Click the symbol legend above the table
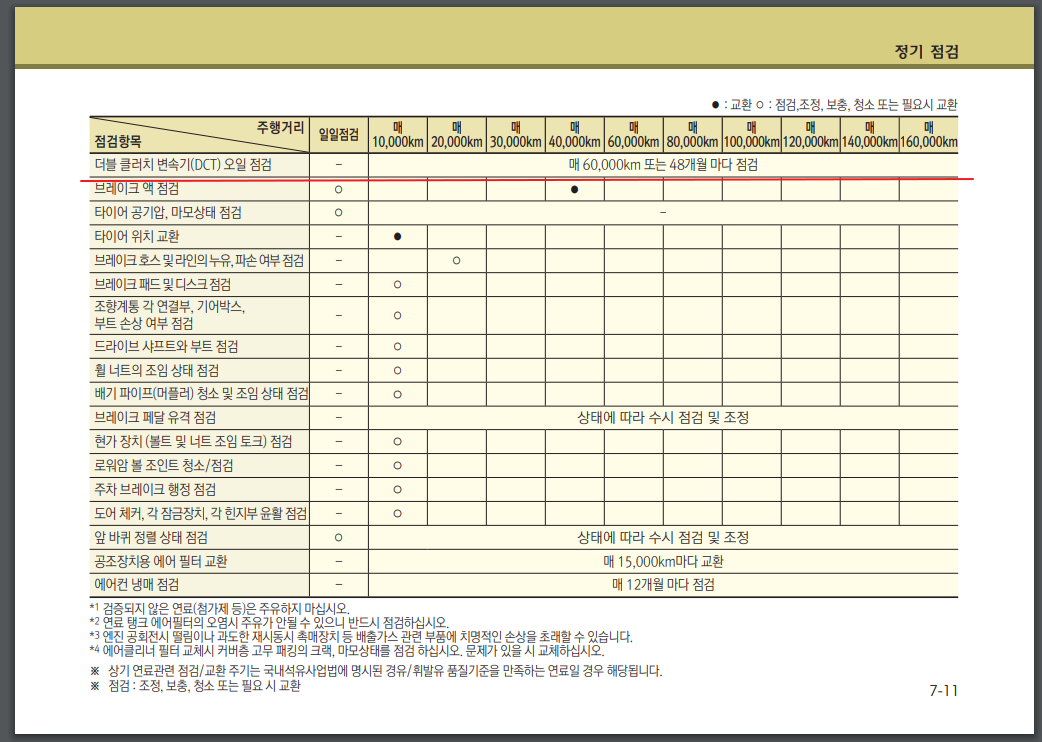Image resolution: width=1042 pixels, height=742 pixels. coord(833,104)
